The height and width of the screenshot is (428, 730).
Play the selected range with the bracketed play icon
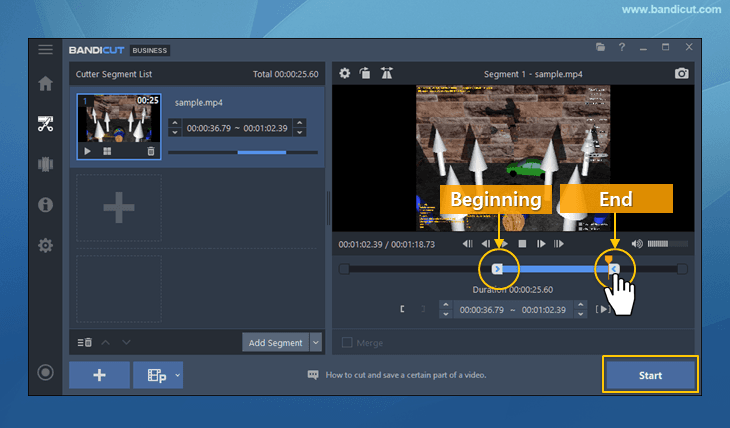pos(603,309)
